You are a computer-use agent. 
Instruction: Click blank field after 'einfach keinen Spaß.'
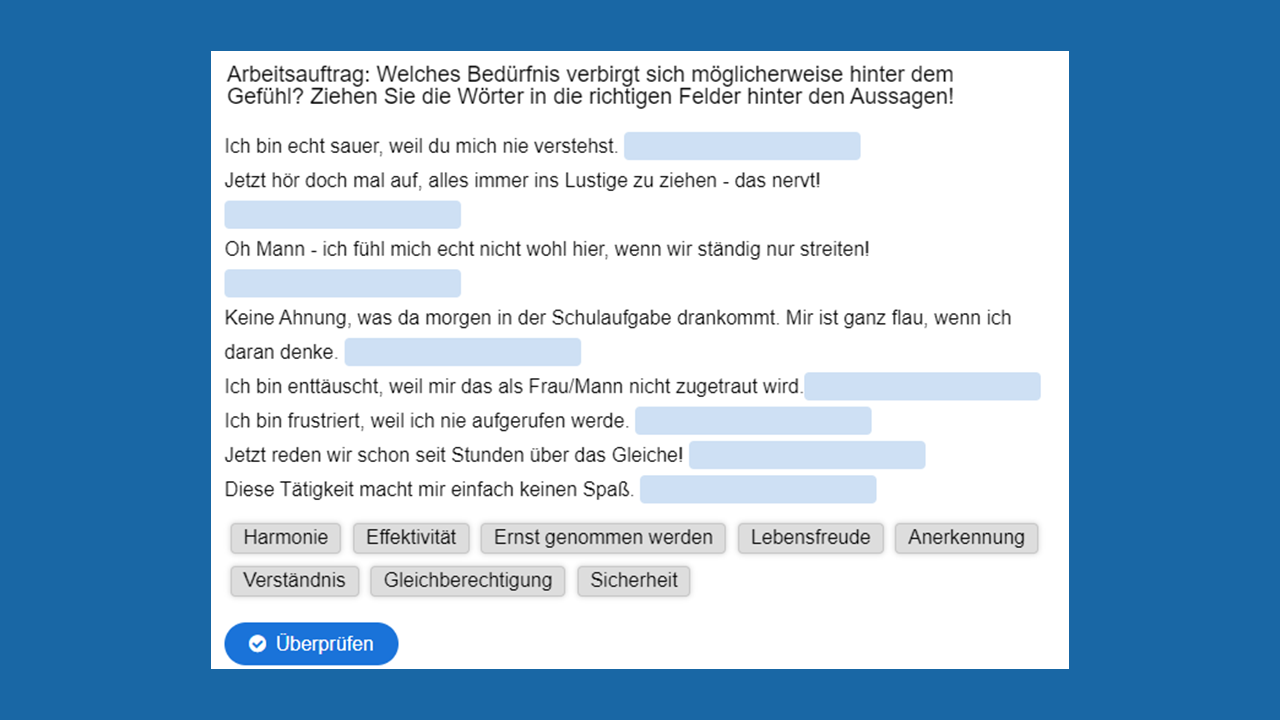click(758, 490)
